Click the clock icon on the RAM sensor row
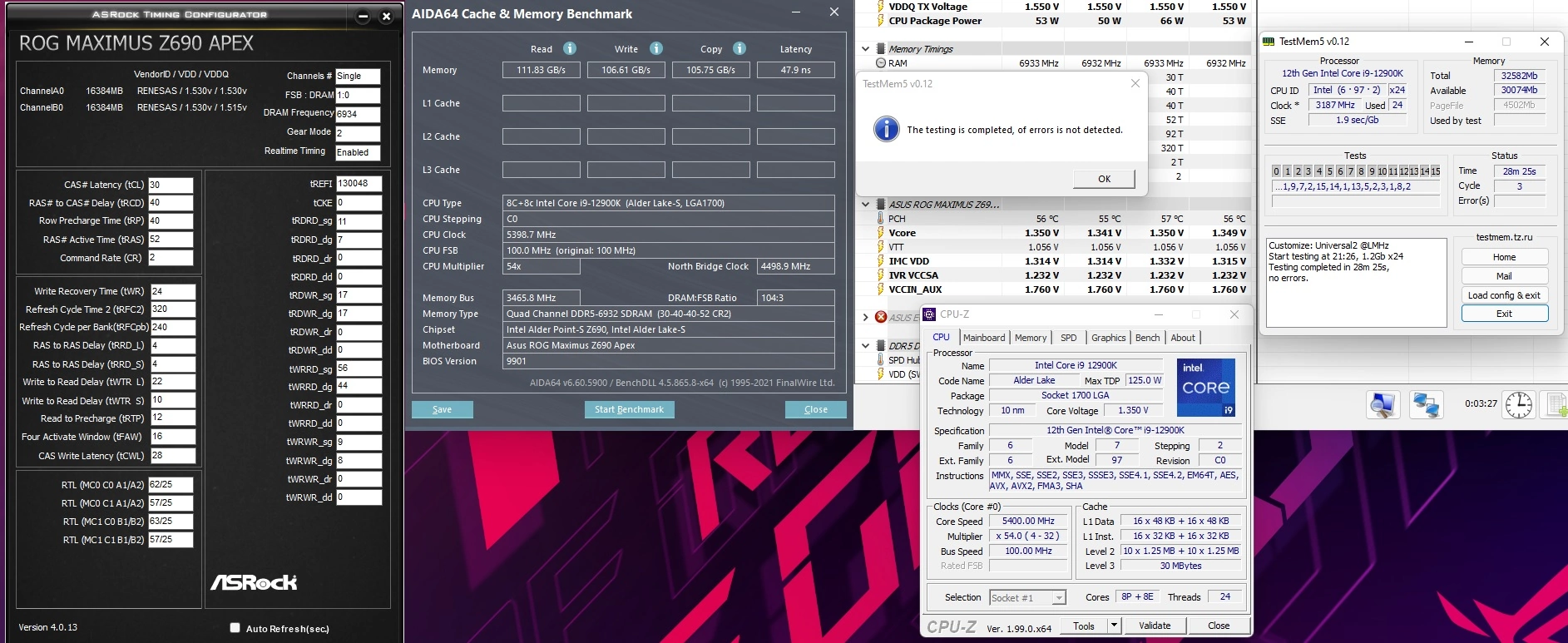The image size is (1568, 643). pyautogui.click(x=881, y=63)
